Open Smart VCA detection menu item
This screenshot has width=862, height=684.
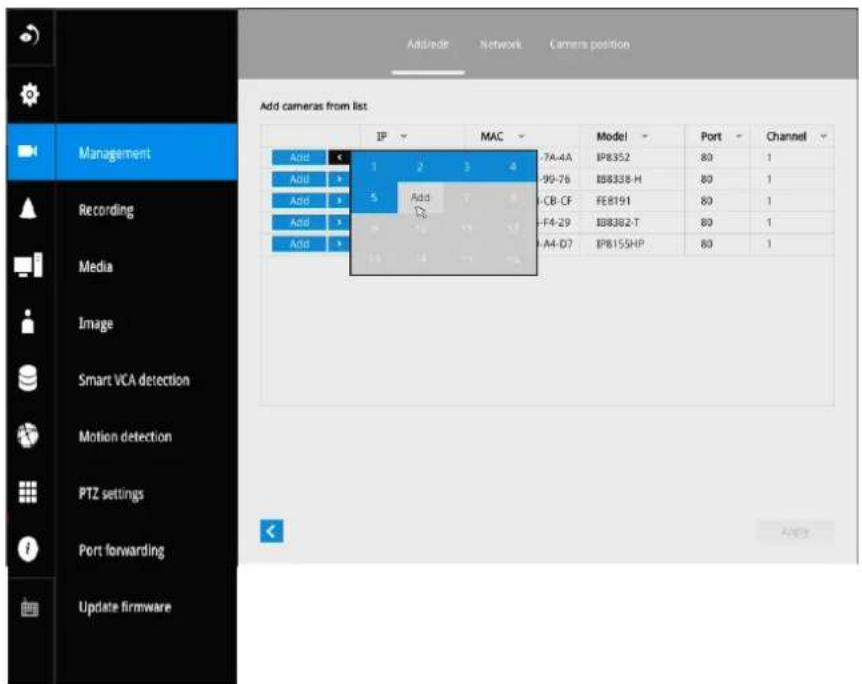(134, 380)
